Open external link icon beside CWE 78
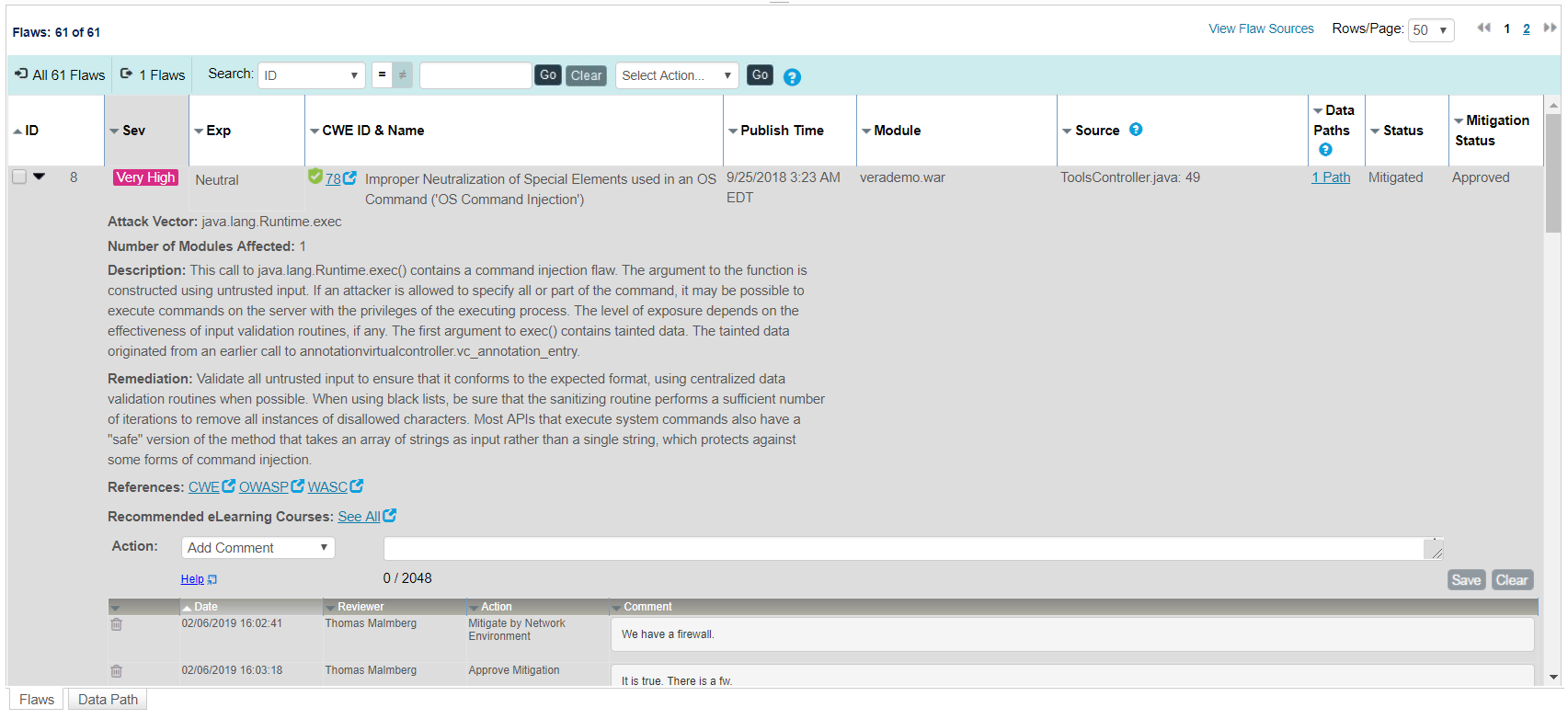The width and height of the screenshot is (1568, 719). (x=349, y=177)
